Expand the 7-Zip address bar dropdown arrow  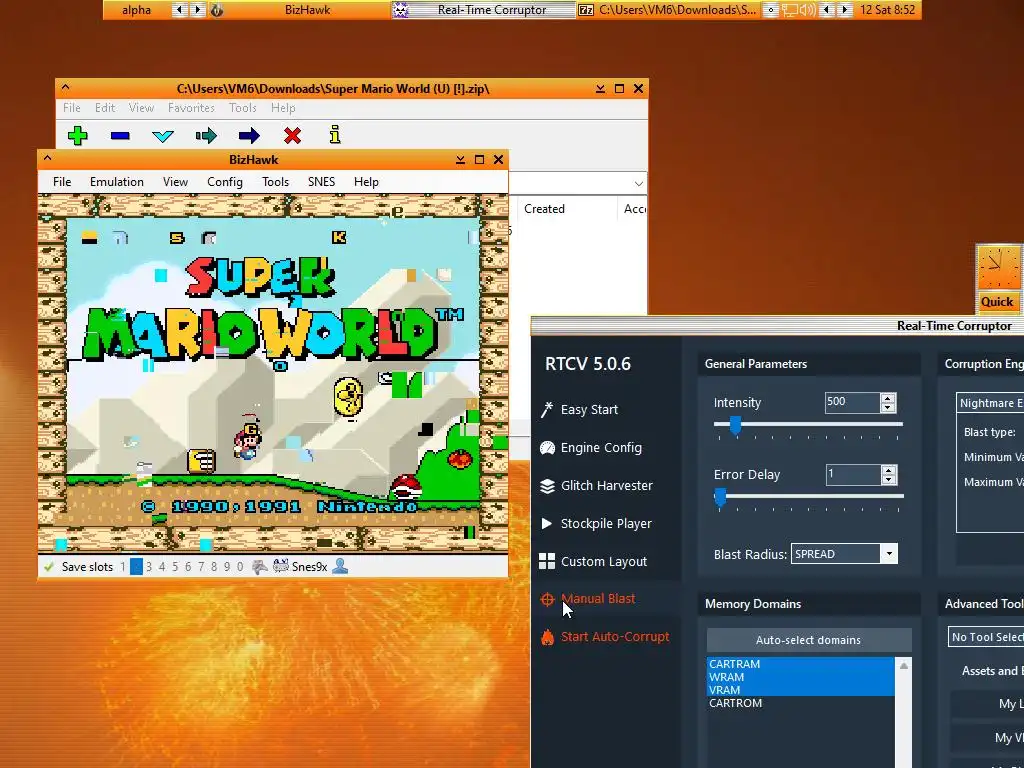click(639, 184)
